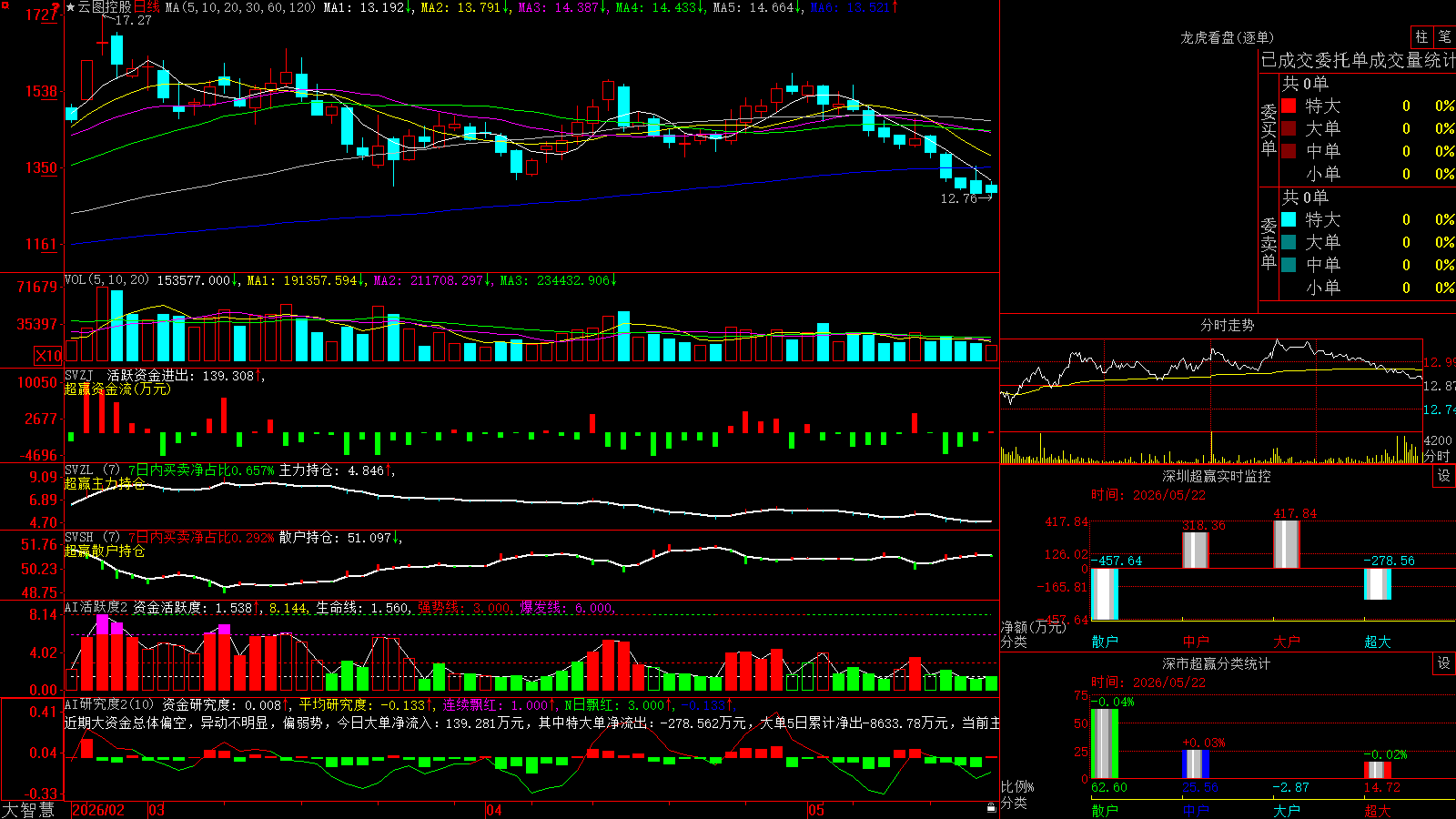1456x819 pixels.
Task: Click the 超赢主力持仓 label
Action: [x=105, y=483]
